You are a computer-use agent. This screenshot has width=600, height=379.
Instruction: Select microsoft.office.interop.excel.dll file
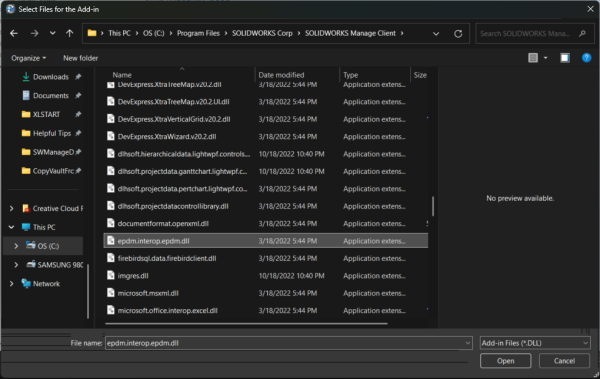point(266,310)
